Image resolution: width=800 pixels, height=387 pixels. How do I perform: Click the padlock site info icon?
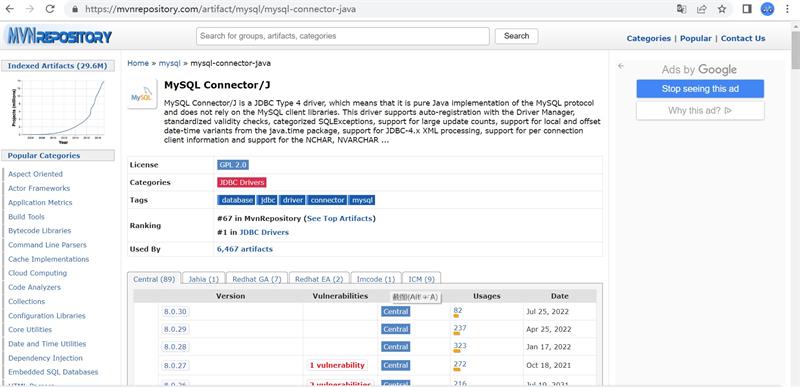pos(75,9)
